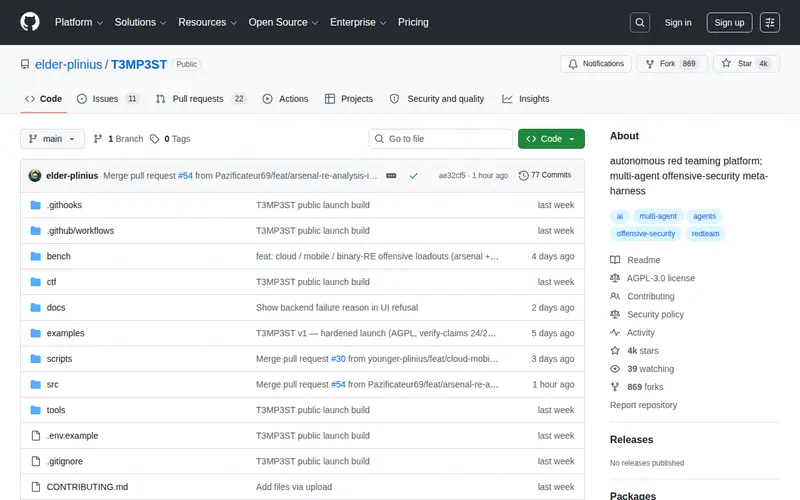The image size is (800, 500).
Task: Open the 77 Commits history
Action: point(545,175)
